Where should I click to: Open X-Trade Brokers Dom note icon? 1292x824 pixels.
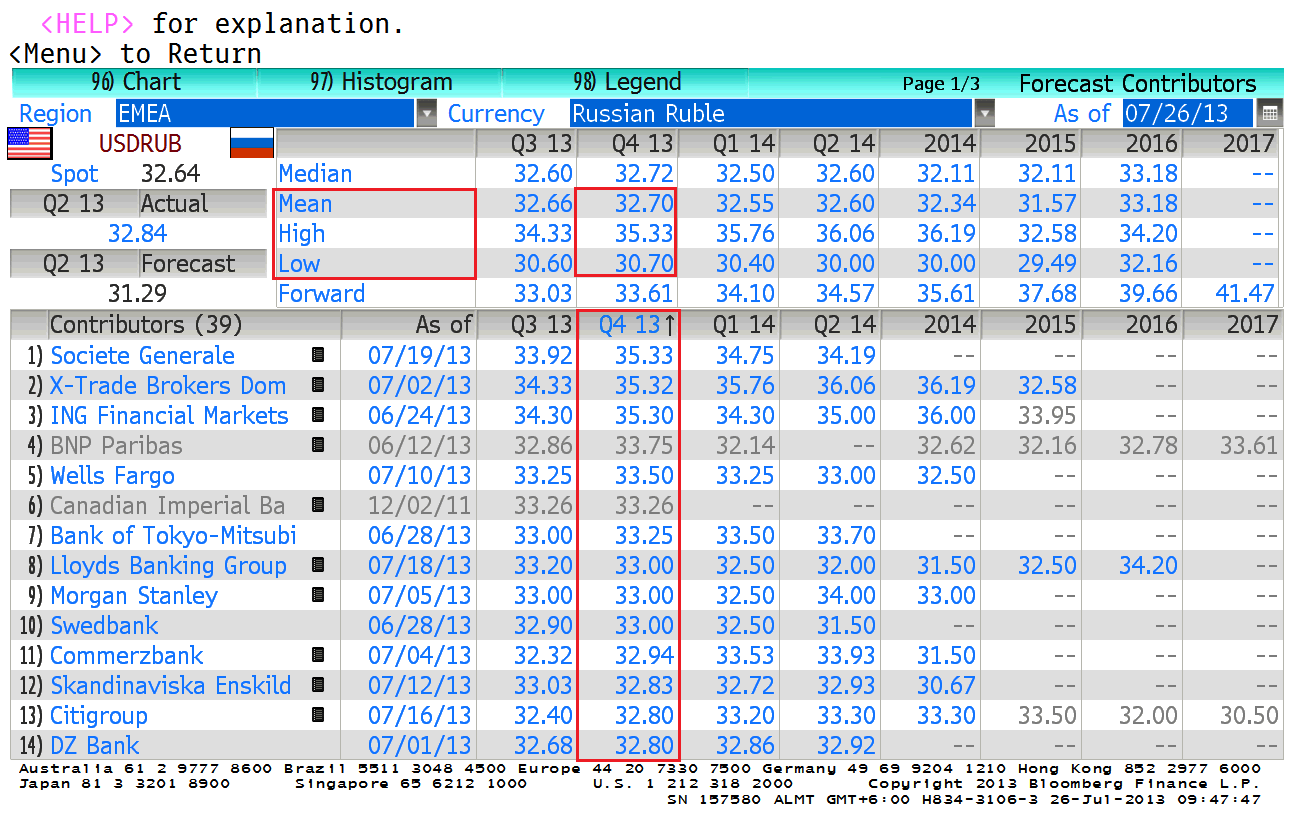pyautogui.click(x=318, y=385)
